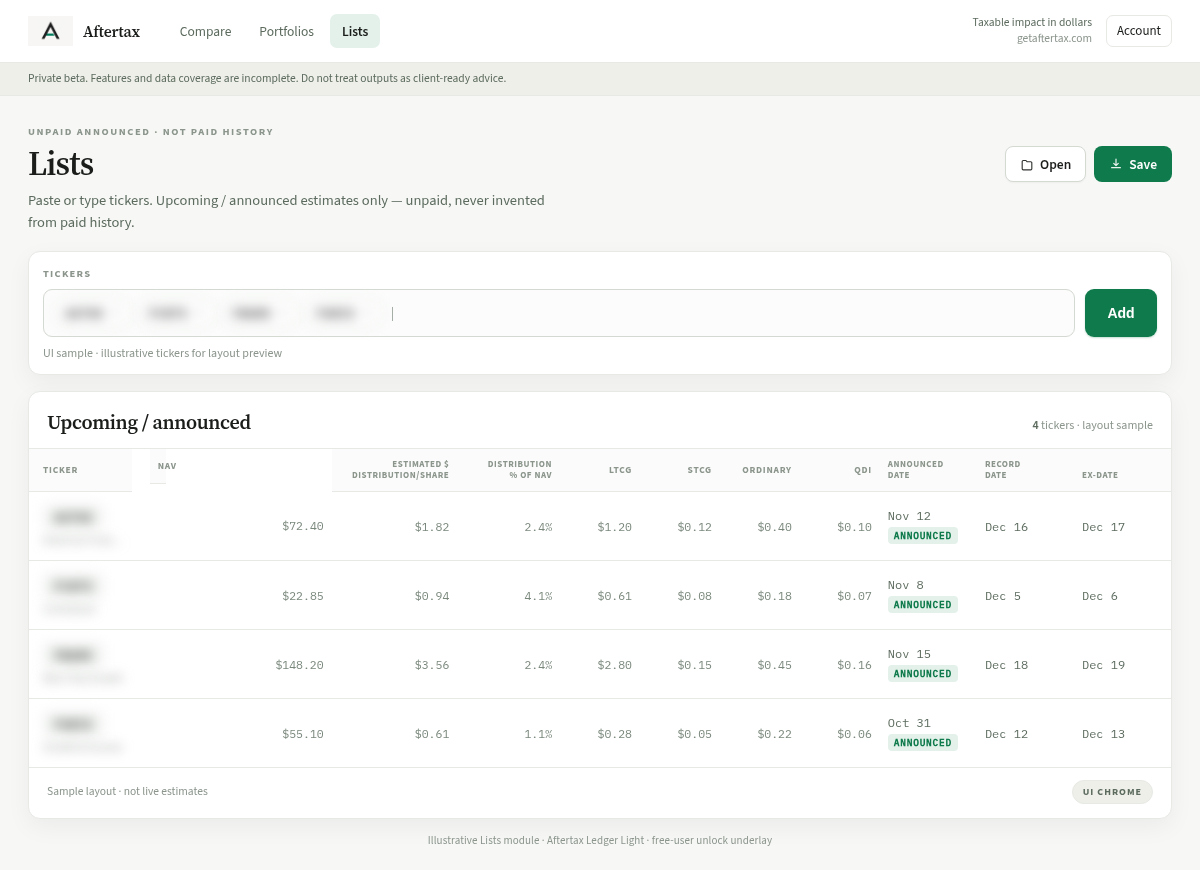Click the download icon in Save button
The height and width of the screenshot is (870, 1200).
click(1116, 164)
